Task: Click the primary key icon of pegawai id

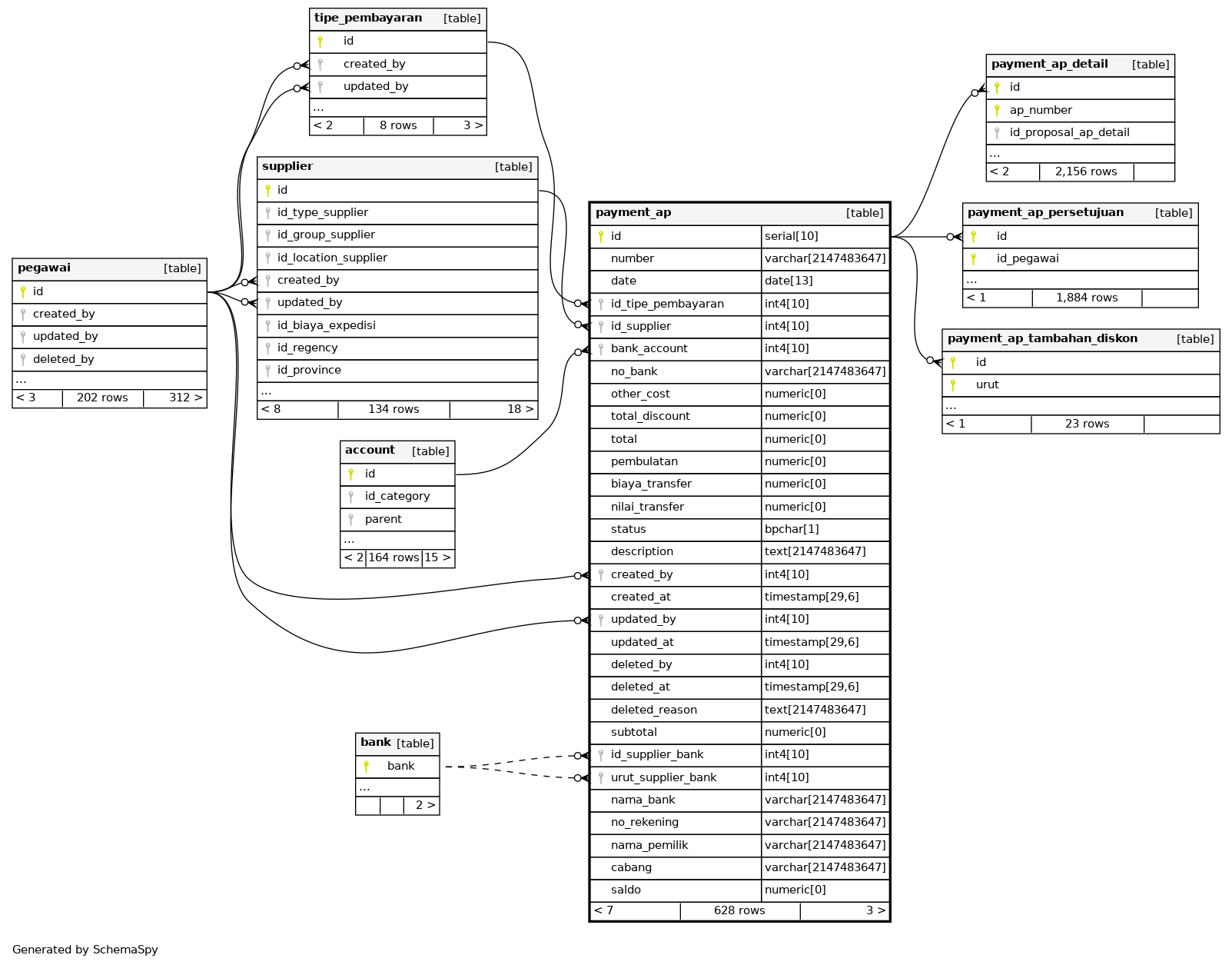Action: (23, 291)
